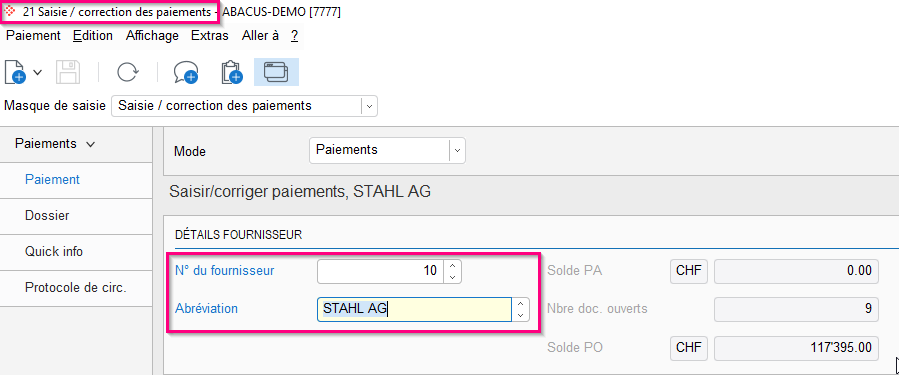Expand the Mode Paiements dropdown
Screen dimensions: 899x375
(457, 150)
